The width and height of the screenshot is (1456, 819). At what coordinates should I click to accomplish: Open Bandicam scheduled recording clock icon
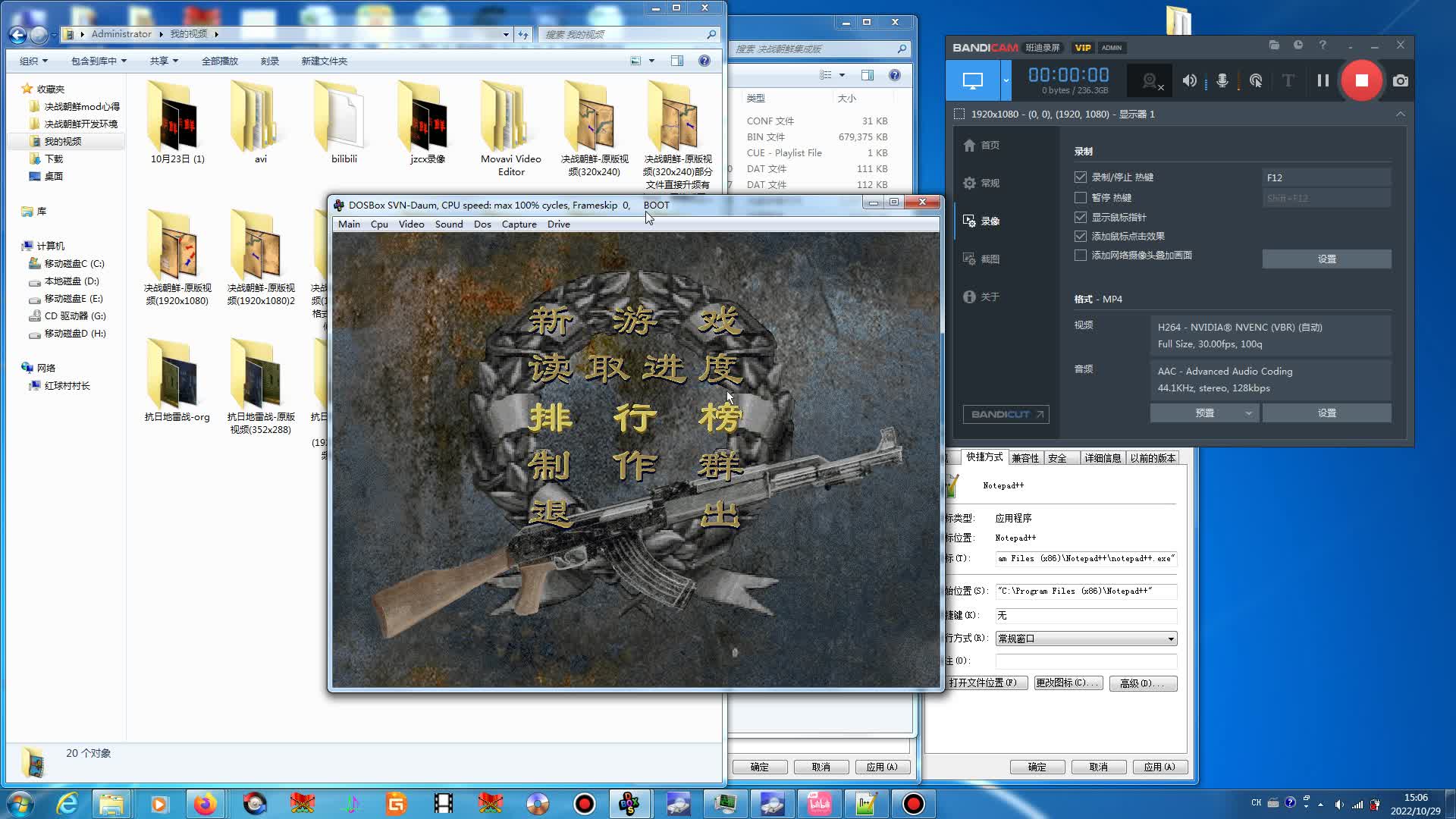point(1298,45)
